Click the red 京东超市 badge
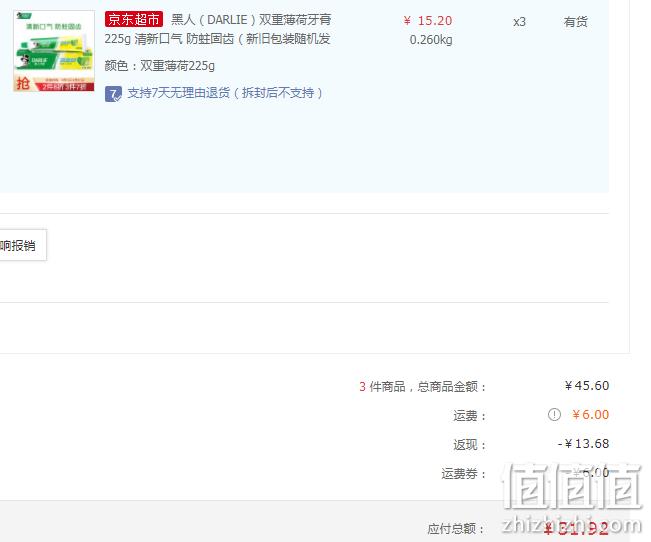 coord(133,19)
